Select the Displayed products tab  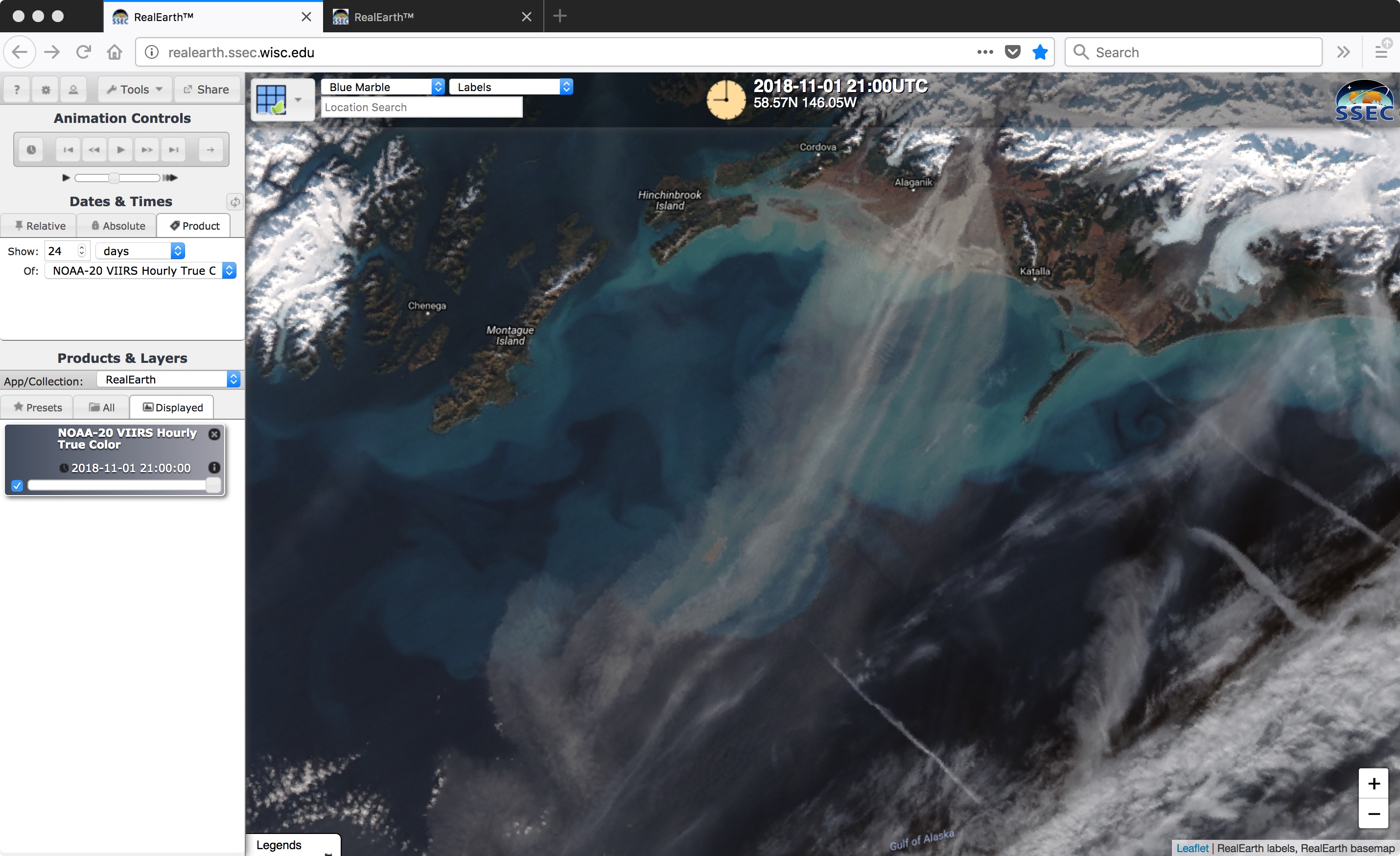click(x=172, y=407)
